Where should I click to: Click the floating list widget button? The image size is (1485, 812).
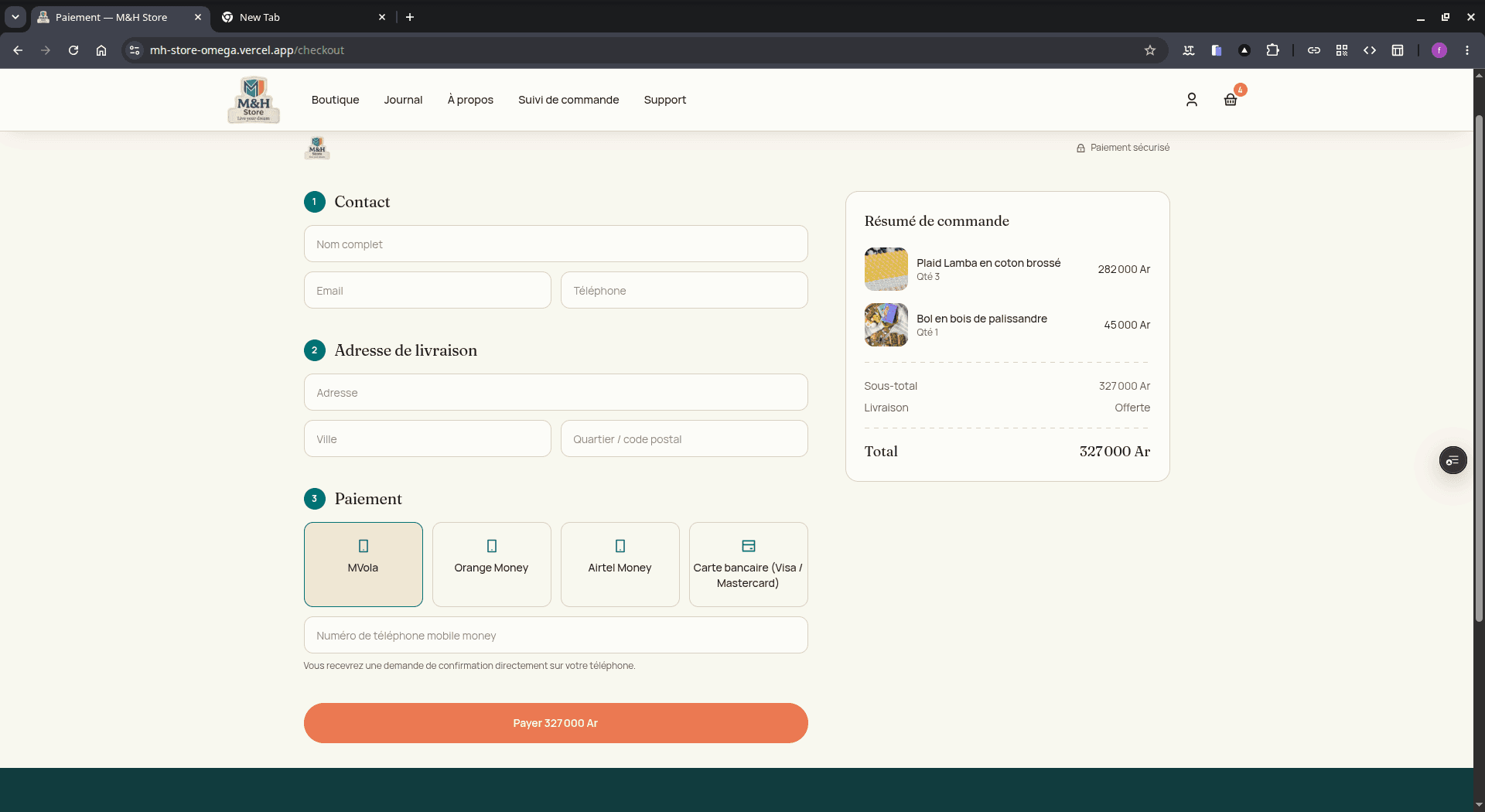1453,461
